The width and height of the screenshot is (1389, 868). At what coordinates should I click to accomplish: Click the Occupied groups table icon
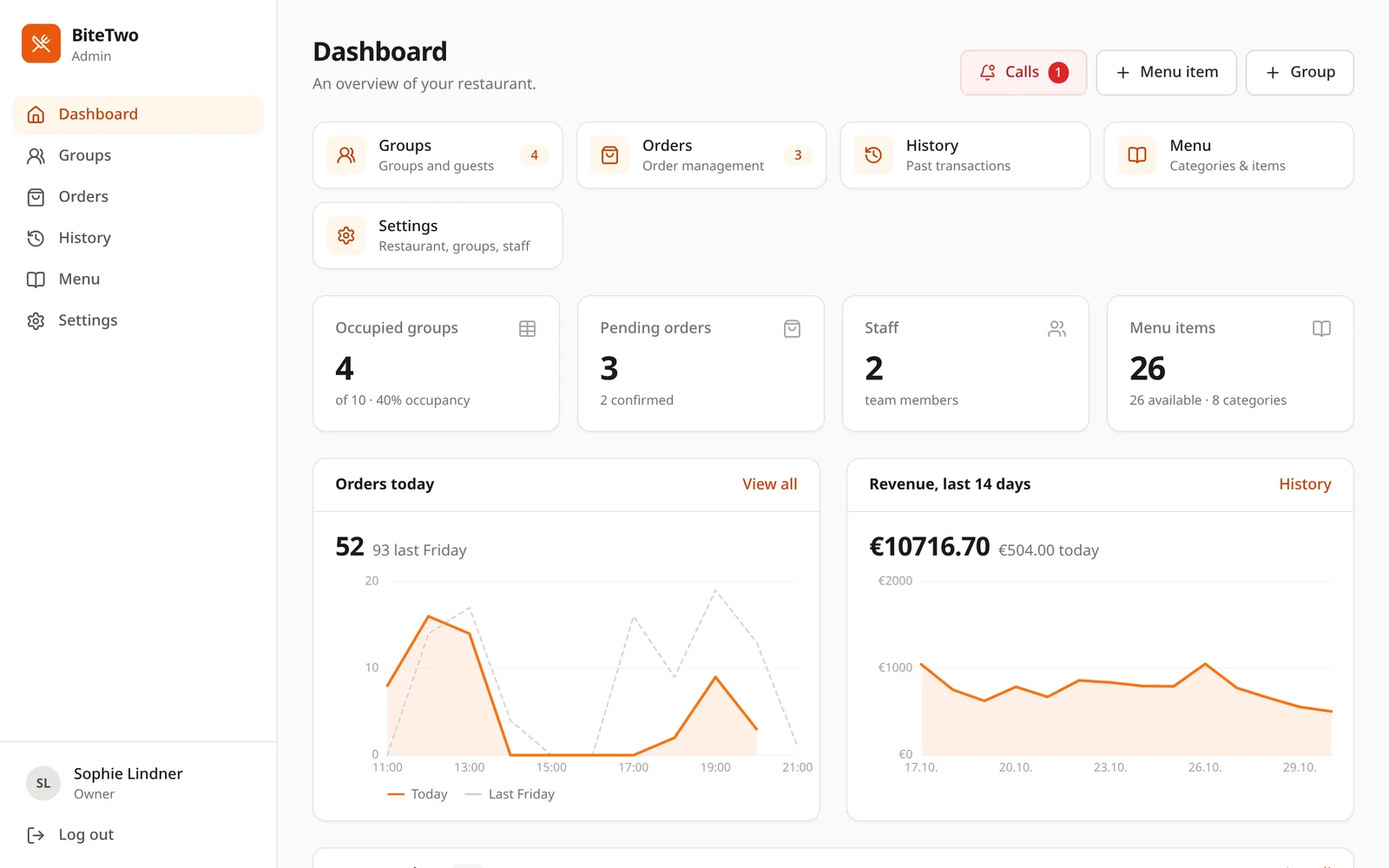tap(527, 329)
